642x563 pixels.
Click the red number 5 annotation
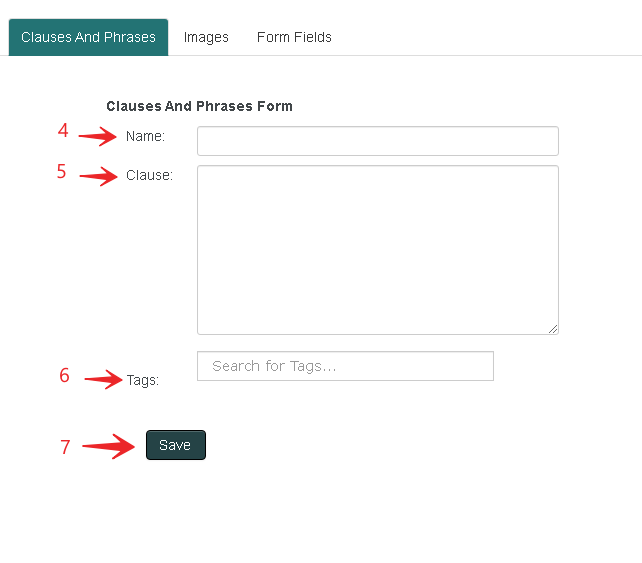click(61, 171)
